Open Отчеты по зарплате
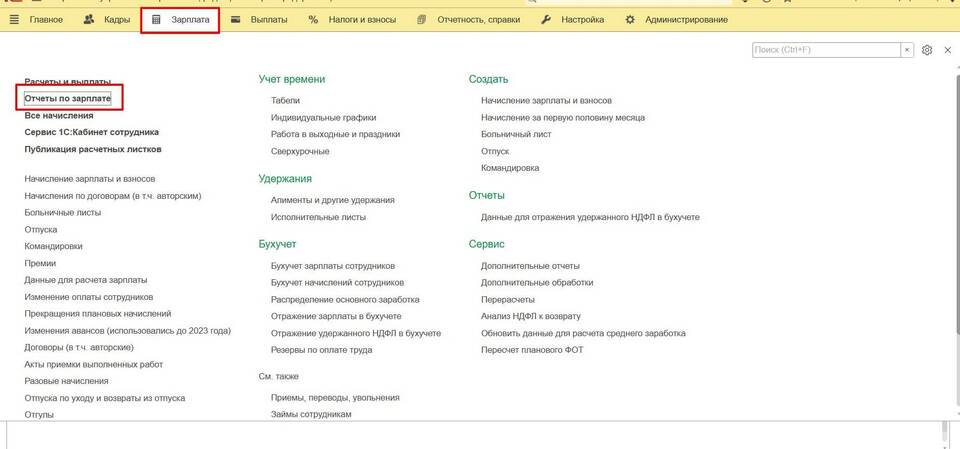 [x=68, y=98]
